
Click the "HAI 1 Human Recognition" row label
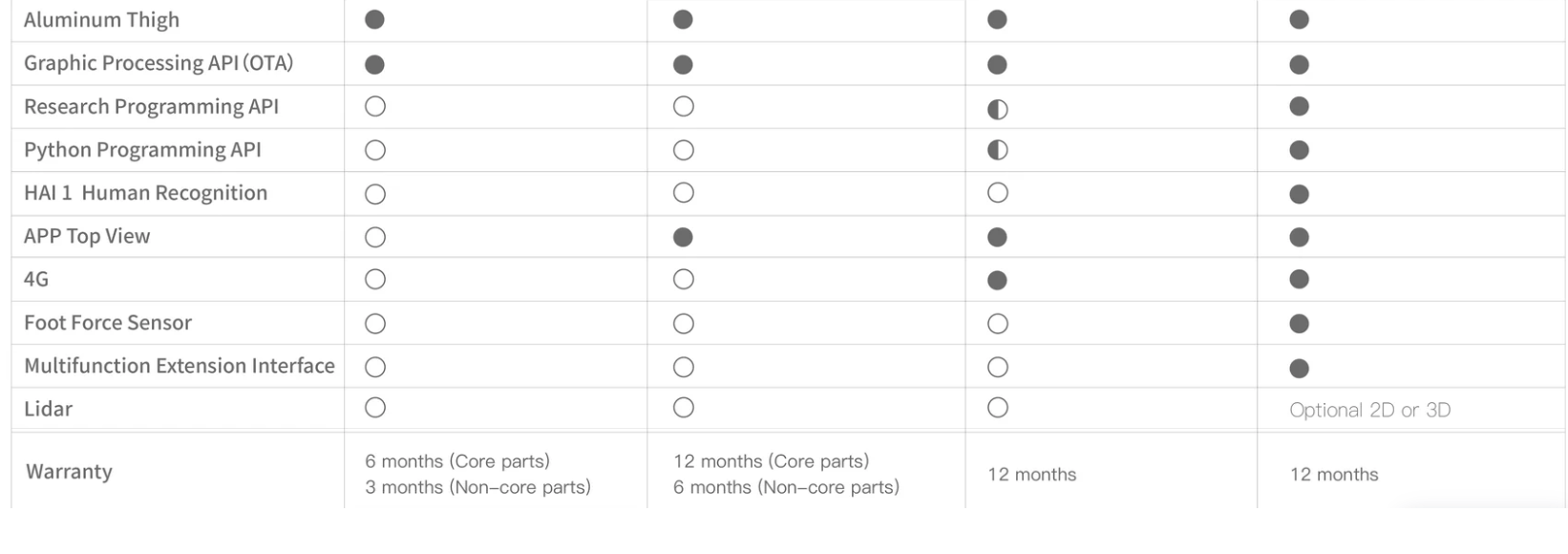[x=145, y=193]
